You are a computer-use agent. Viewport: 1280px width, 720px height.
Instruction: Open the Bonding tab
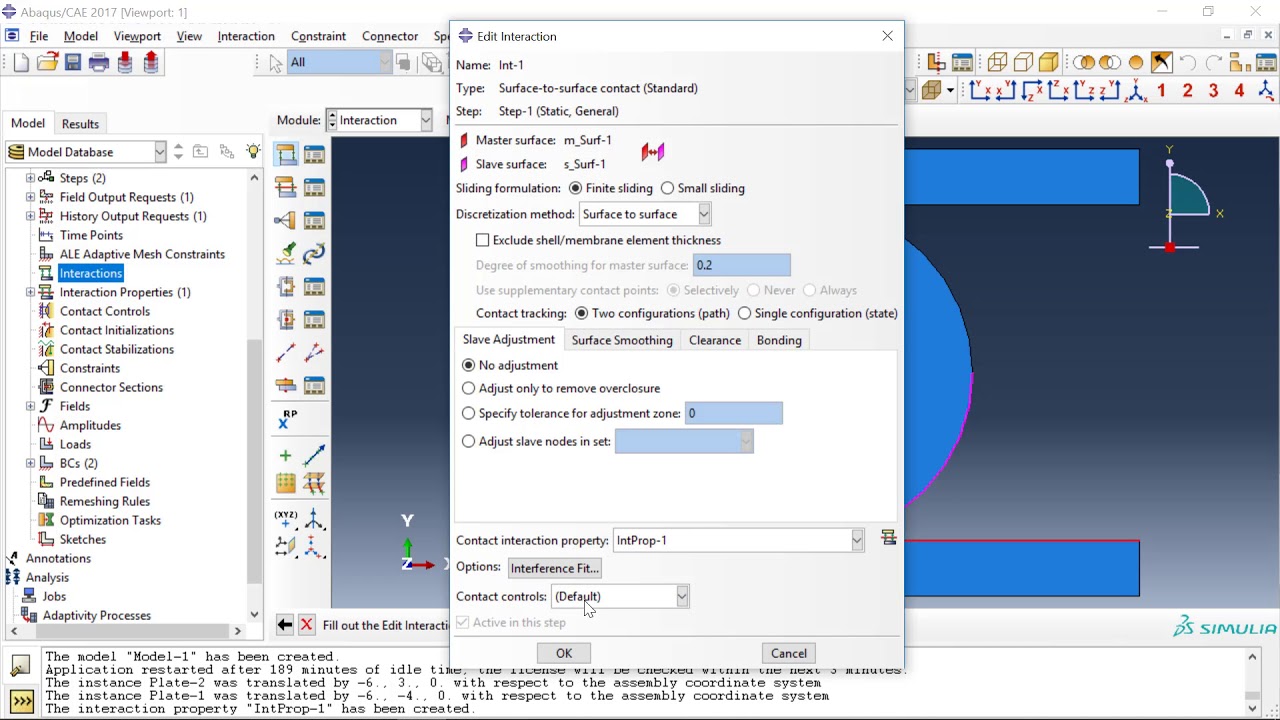(x=779, y=340)
